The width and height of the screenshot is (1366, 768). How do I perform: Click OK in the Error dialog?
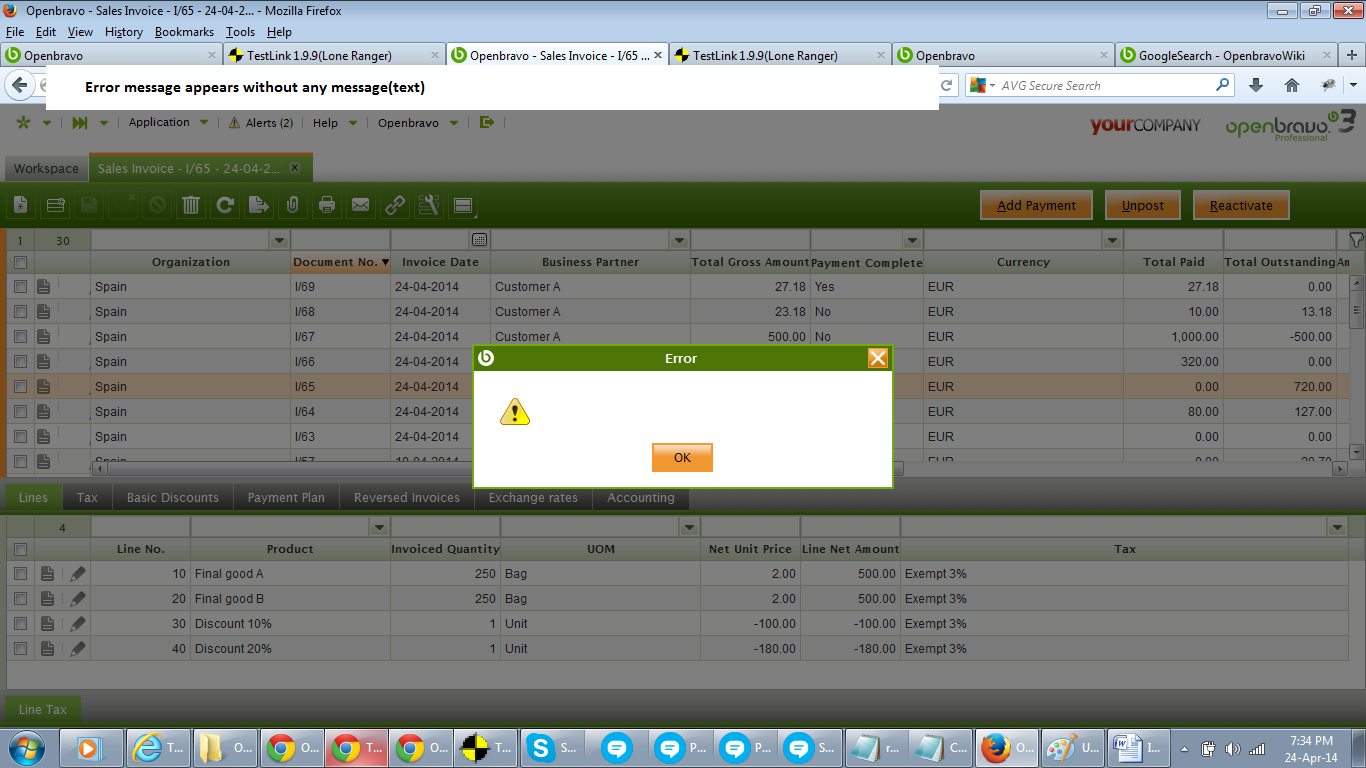pyautogui.click(x=682, y=457)
